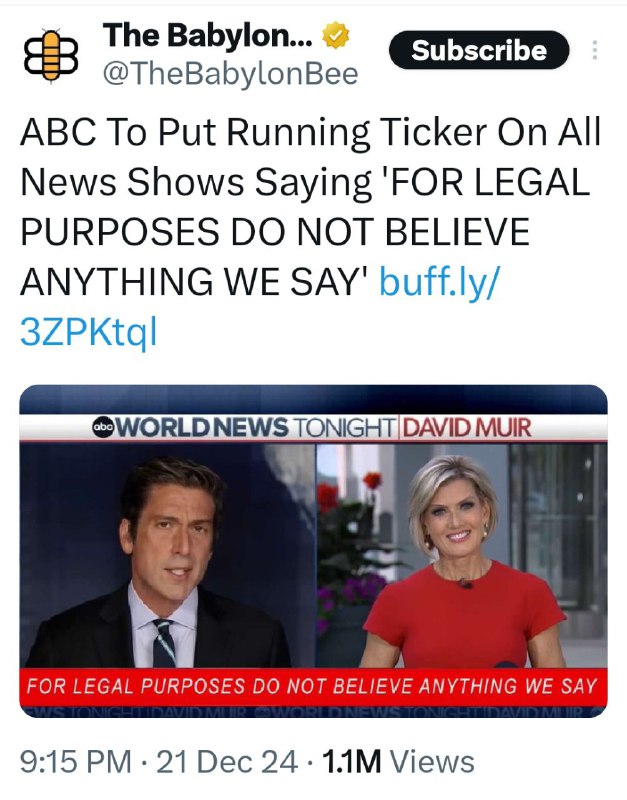Click the flowers between the two anchors

coord(352,551)
